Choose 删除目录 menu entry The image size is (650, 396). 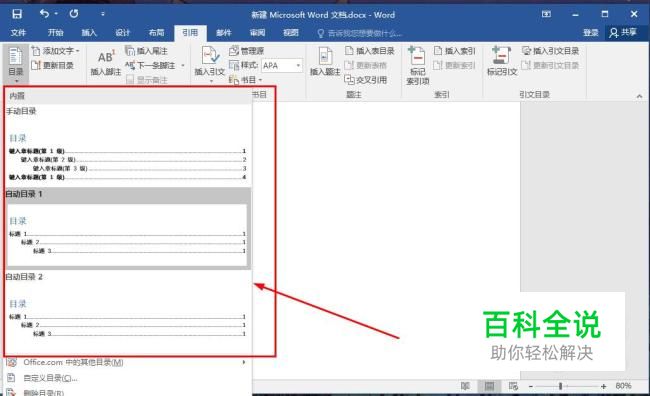click(x=127, y=392)
